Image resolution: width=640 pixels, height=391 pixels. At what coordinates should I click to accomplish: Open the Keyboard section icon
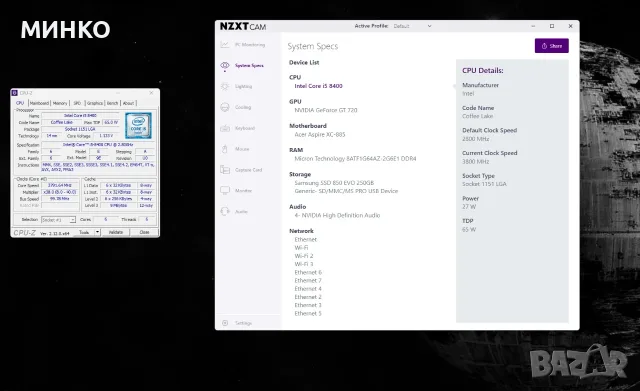point(224,128)
